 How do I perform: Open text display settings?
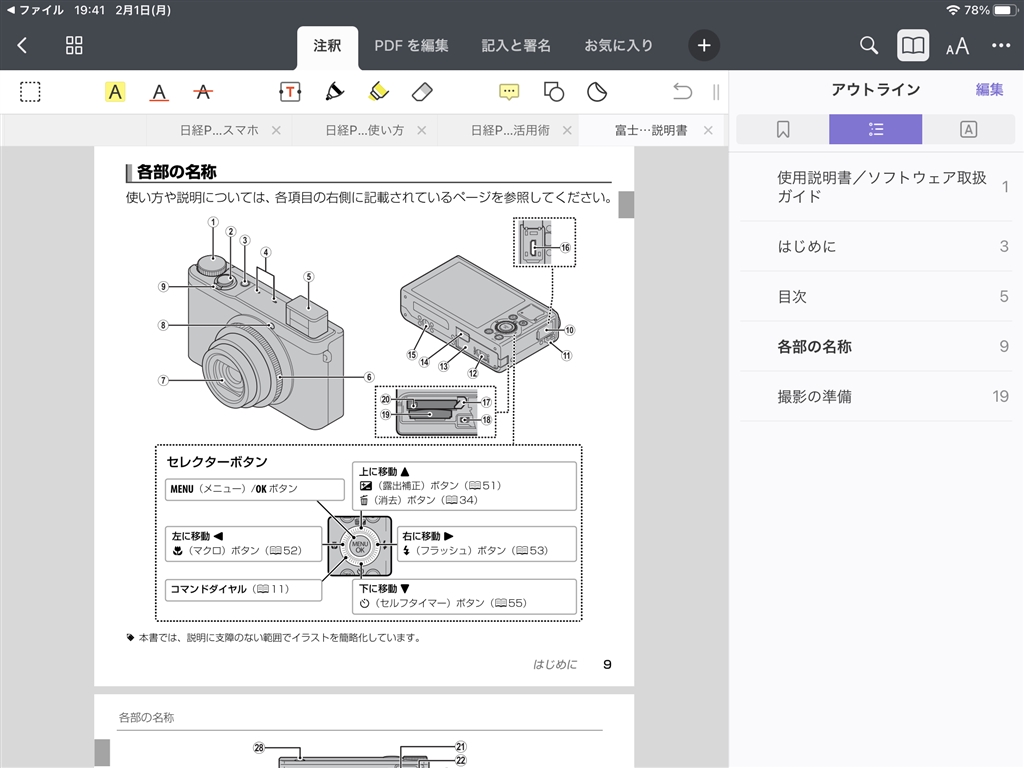[957, 45]
